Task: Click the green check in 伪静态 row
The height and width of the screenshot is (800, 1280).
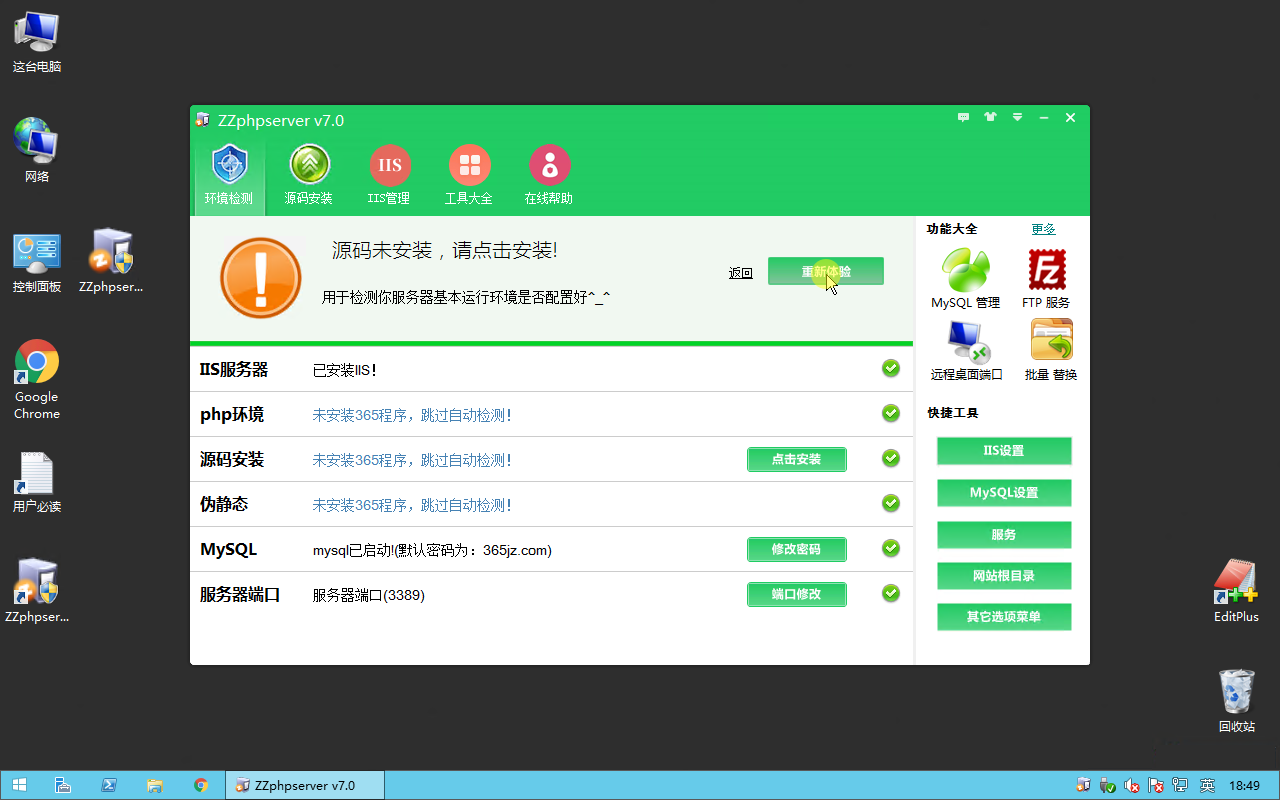Action: click(x=891, y=503)
